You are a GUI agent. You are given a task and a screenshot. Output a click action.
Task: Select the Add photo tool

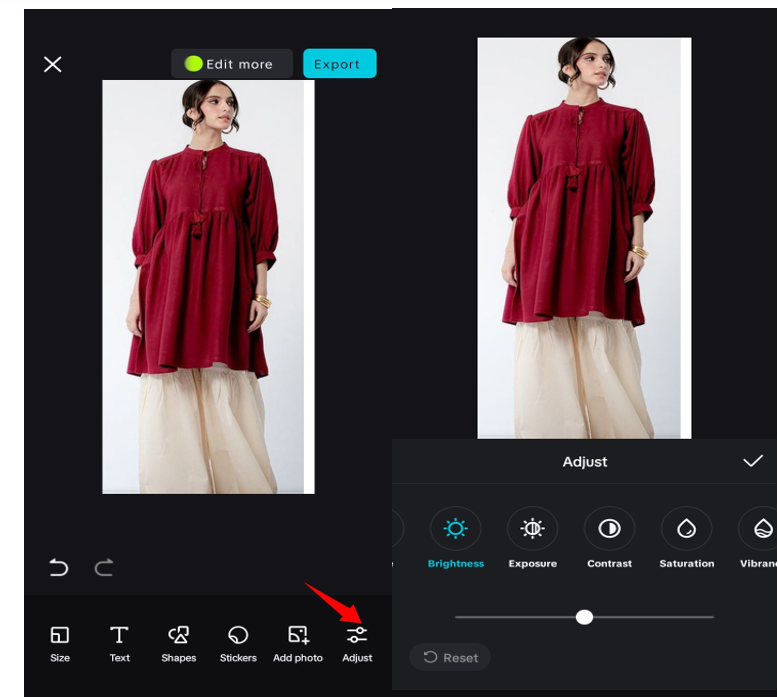[298, 644]
